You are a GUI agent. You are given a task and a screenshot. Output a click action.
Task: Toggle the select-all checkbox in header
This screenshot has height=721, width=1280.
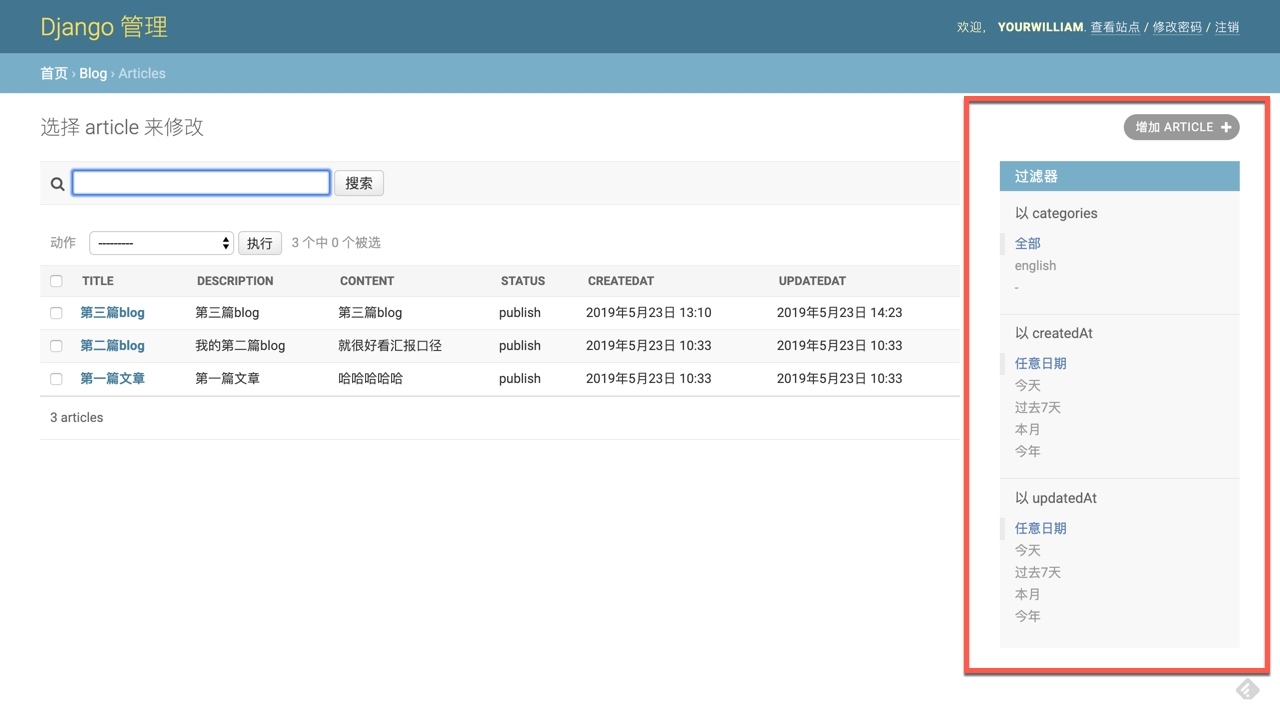point(56,281)
